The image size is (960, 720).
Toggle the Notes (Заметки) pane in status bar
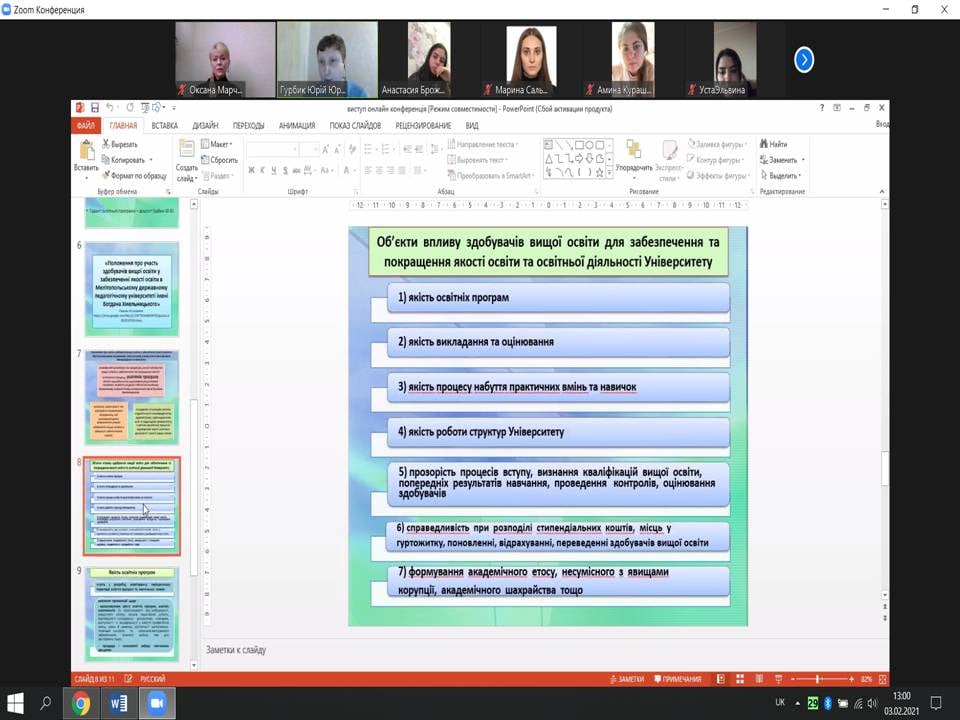[x=626, y=679]
